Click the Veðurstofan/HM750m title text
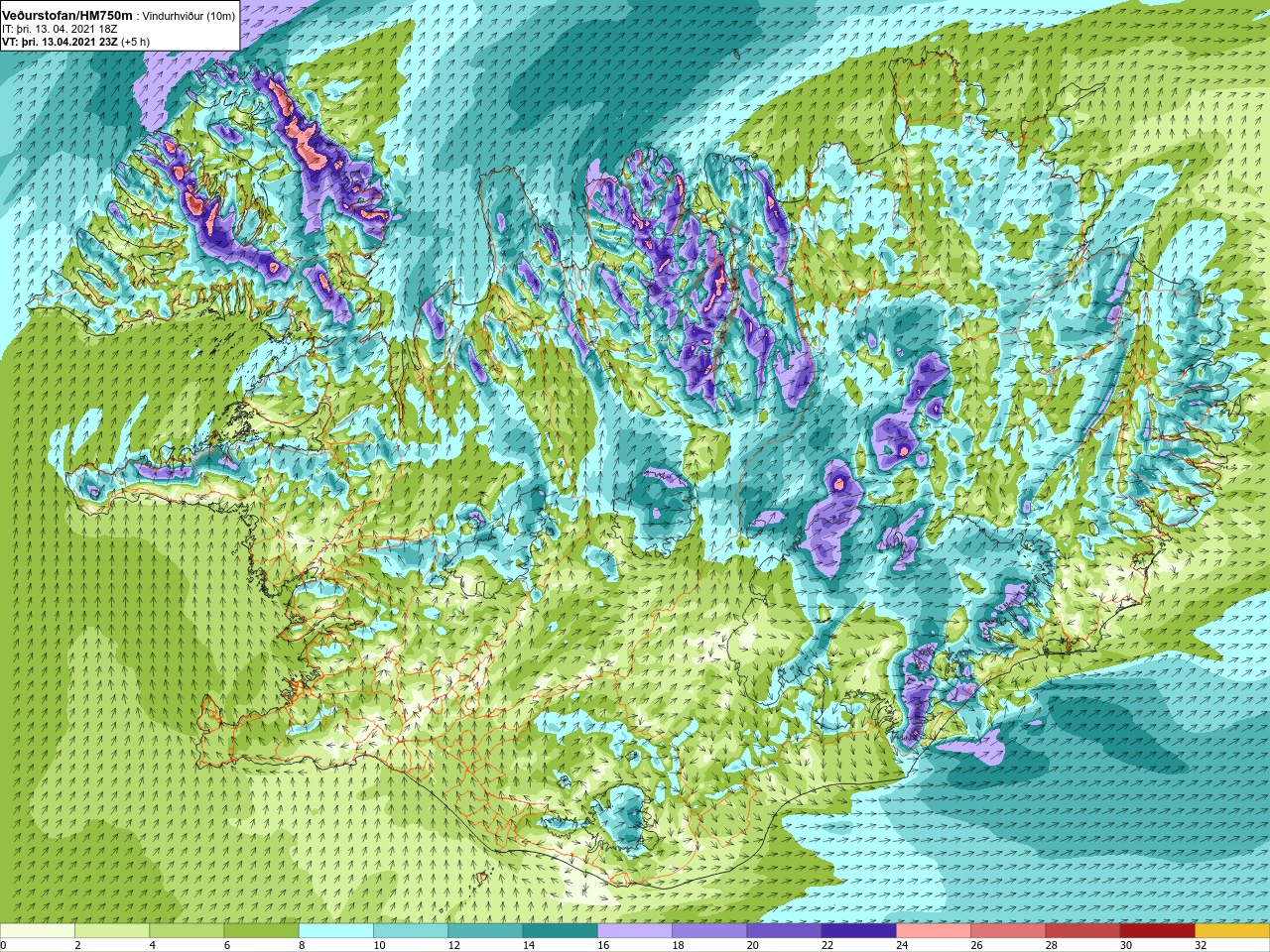The width and height of the screenshot is (1270, 952). coord(68,16)
